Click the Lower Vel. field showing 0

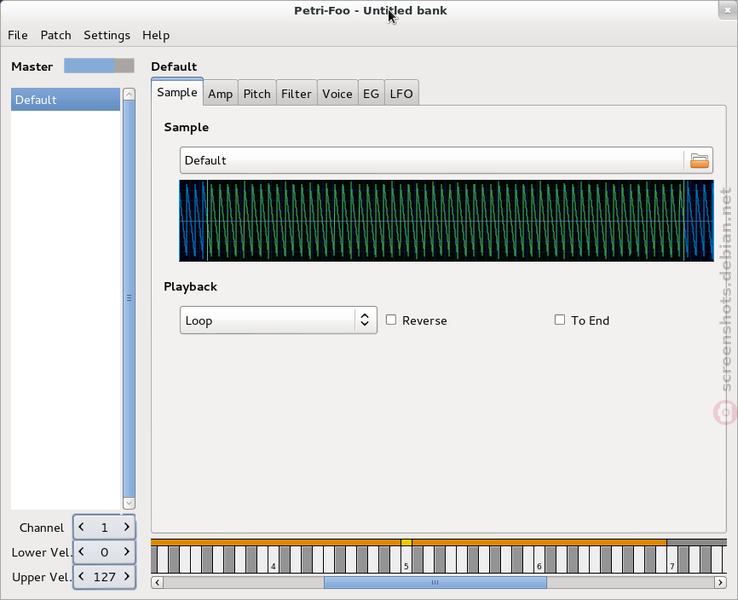(x=104, y=552)
